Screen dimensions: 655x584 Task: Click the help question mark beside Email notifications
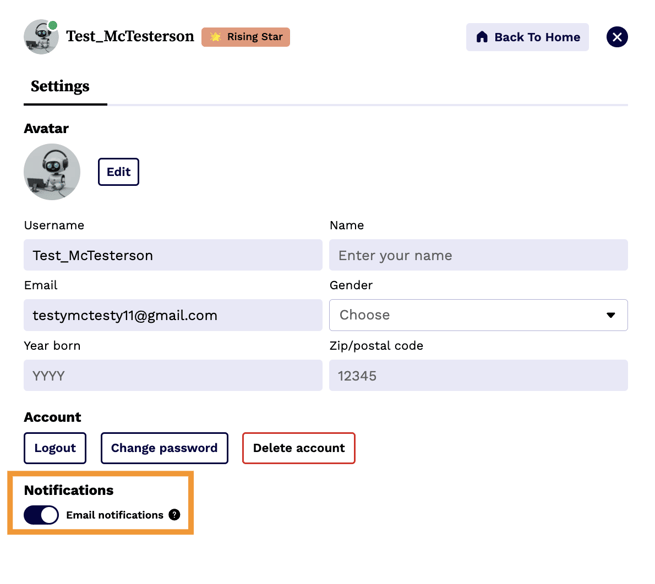click(x=174, y=515)
